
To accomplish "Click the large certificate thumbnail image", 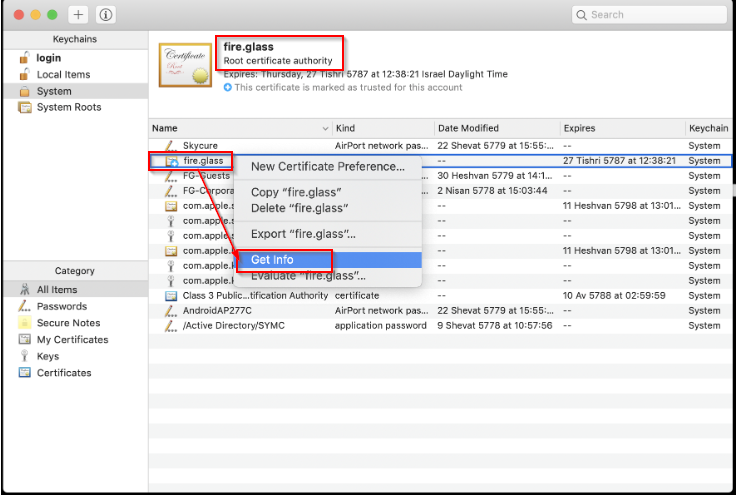I will tap(186, 68).
